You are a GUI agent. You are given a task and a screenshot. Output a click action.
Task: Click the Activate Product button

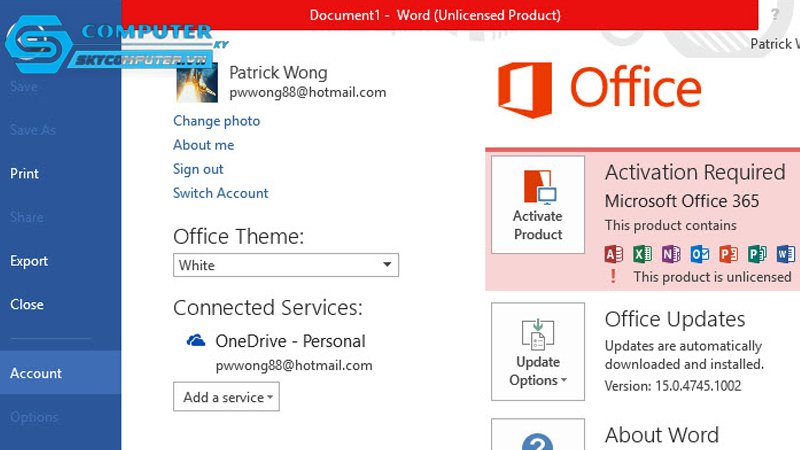[538, 205]
